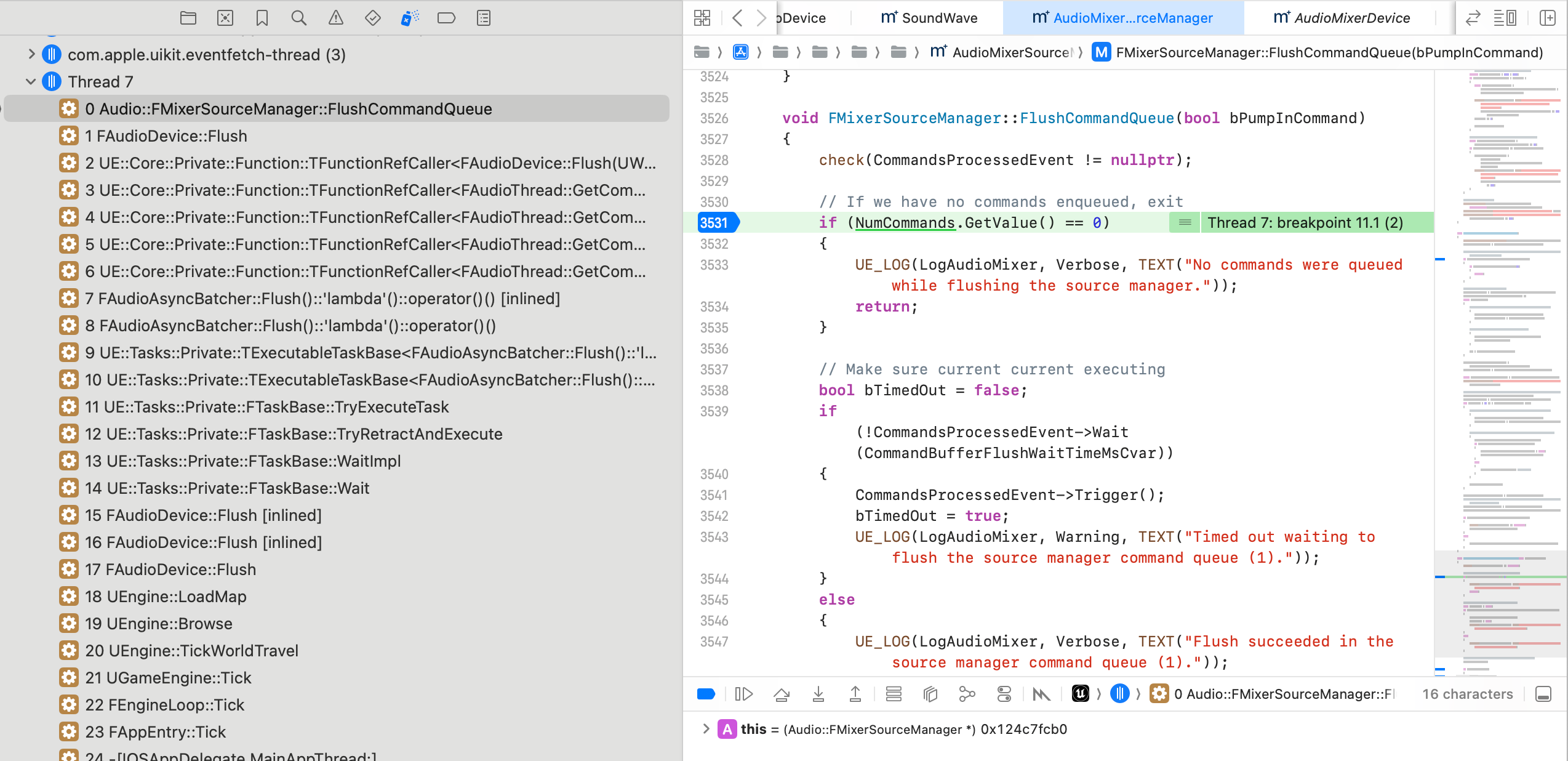This screenshot has width=1568, height=761.
Task: Open the Debug Memory Graph button
Action: (x=967, y=695)
